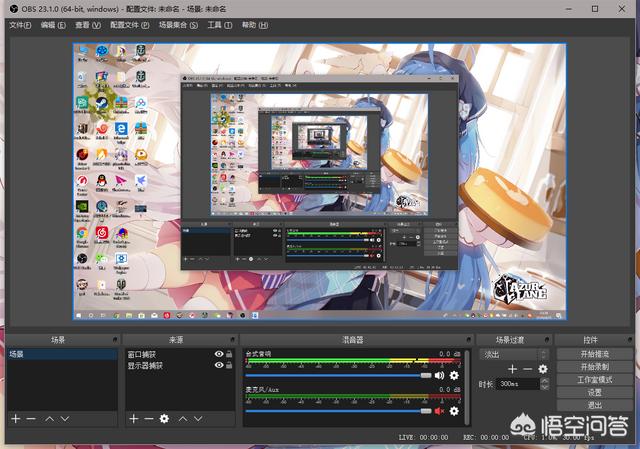Open the 帮助(H) menu
This screenshot has height=449, width=640.
(x=255, y=25)
